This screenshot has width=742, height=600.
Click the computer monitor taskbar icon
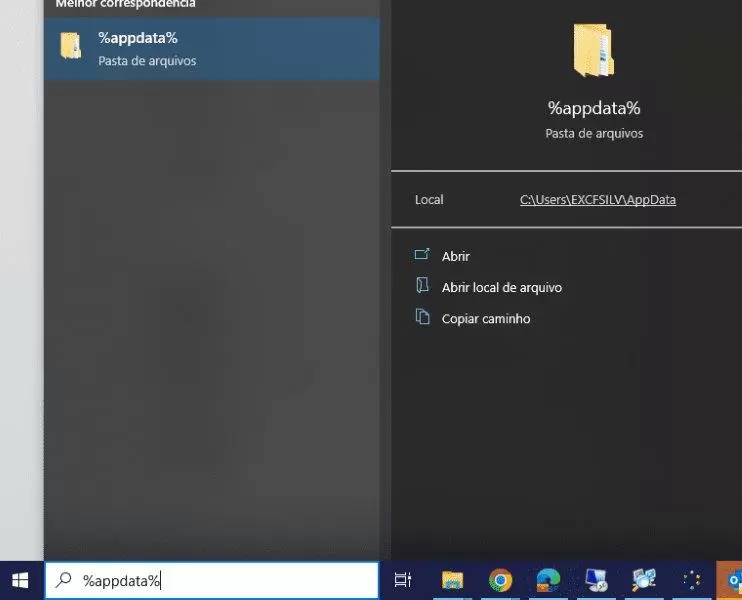click(596, 580)
